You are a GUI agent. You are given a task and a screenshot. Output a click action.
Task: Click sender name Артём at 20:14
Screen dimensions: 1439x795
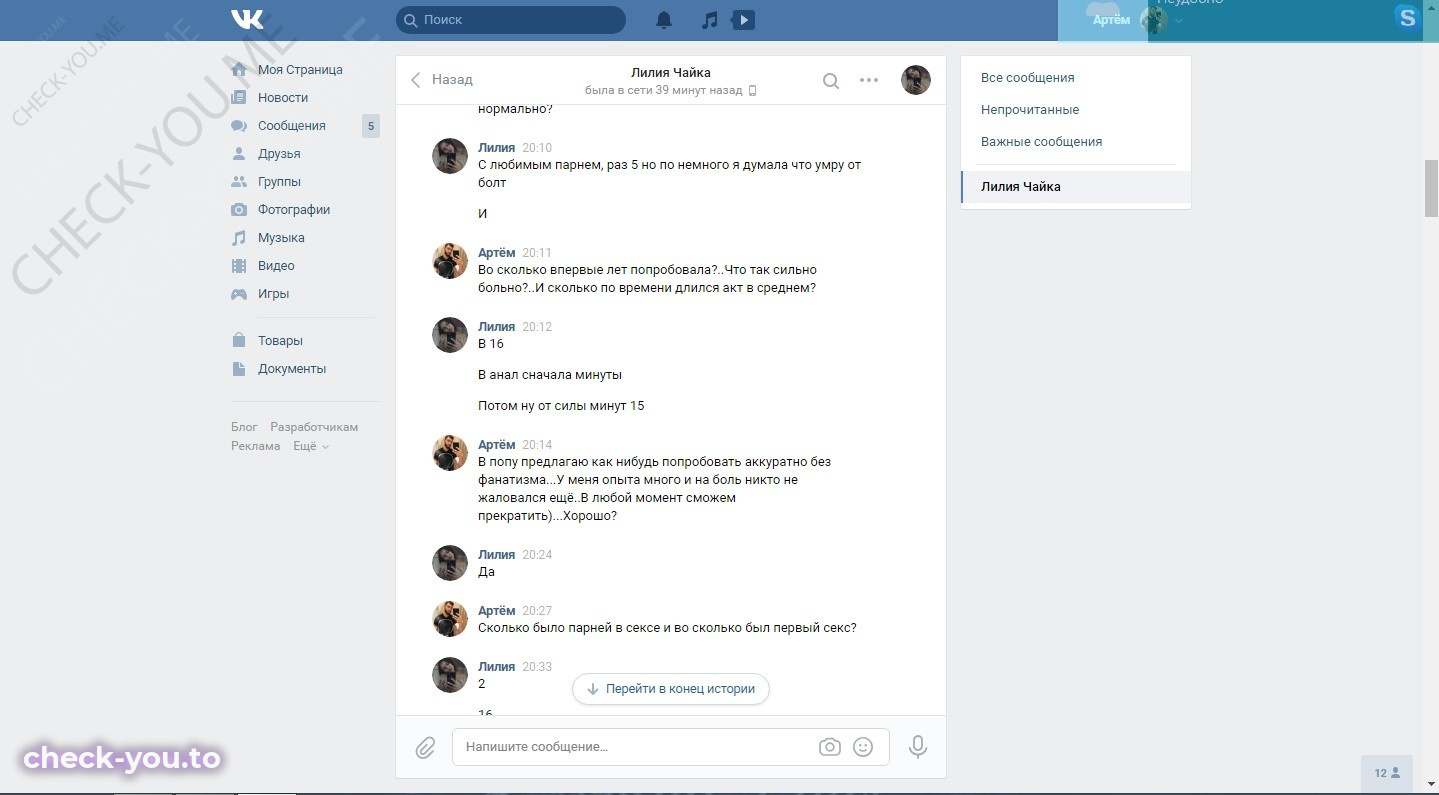click(497, 445)
